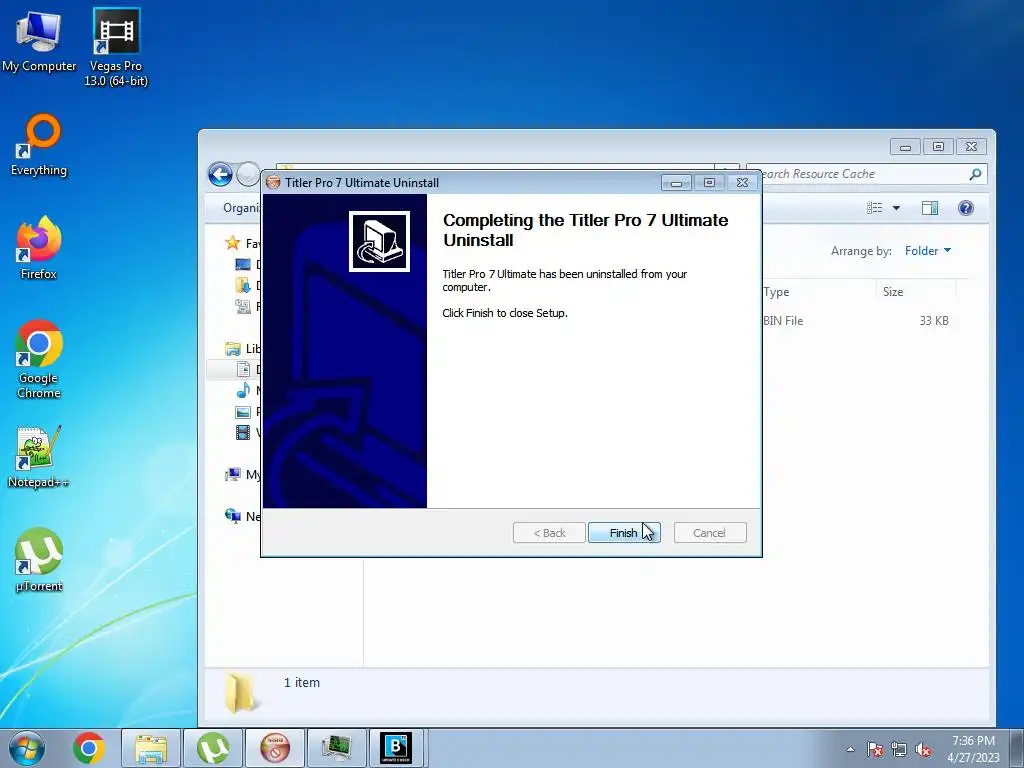
Task: Open the Windows Start menu orb
Action: tap(27, 748)
